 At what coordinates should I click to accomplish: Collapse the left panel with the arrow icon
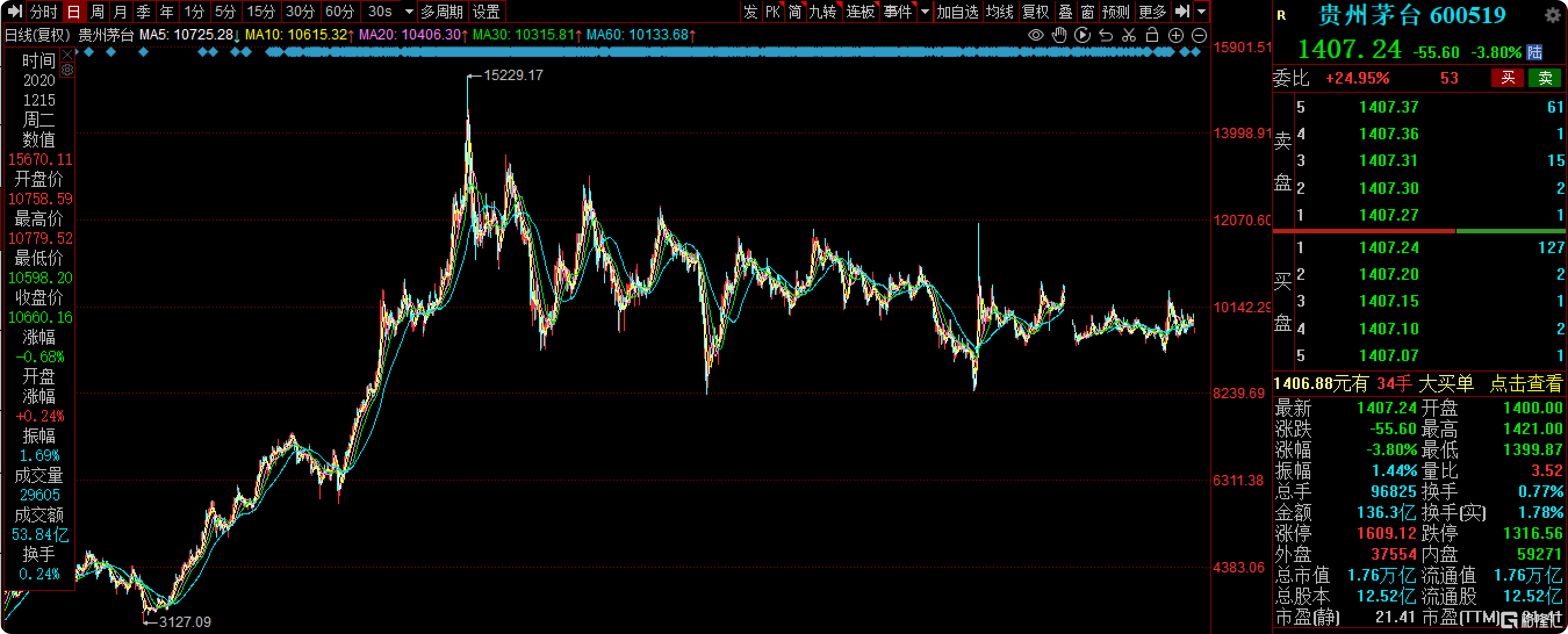tap(15, 11)
